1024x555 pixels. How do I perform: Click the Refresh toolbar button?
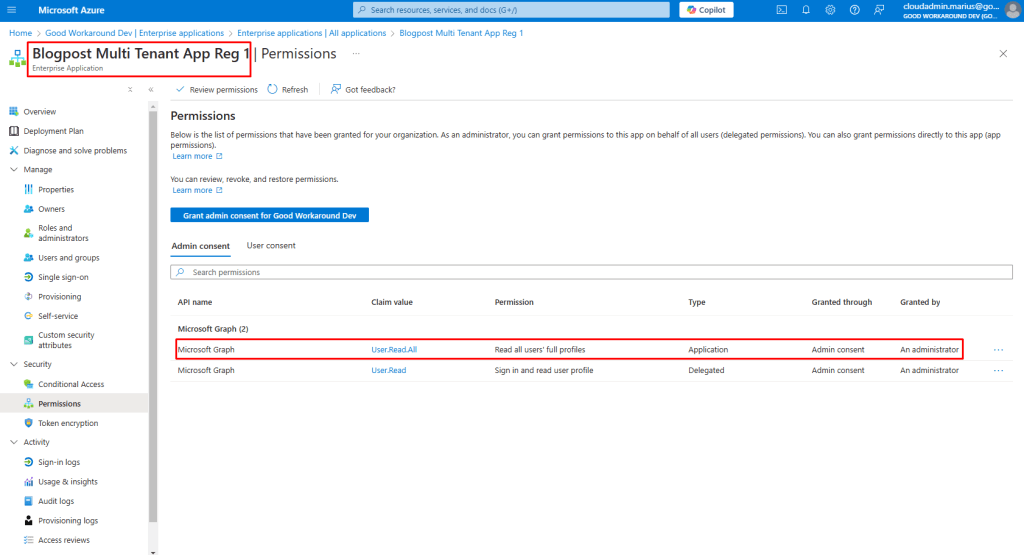288,89
